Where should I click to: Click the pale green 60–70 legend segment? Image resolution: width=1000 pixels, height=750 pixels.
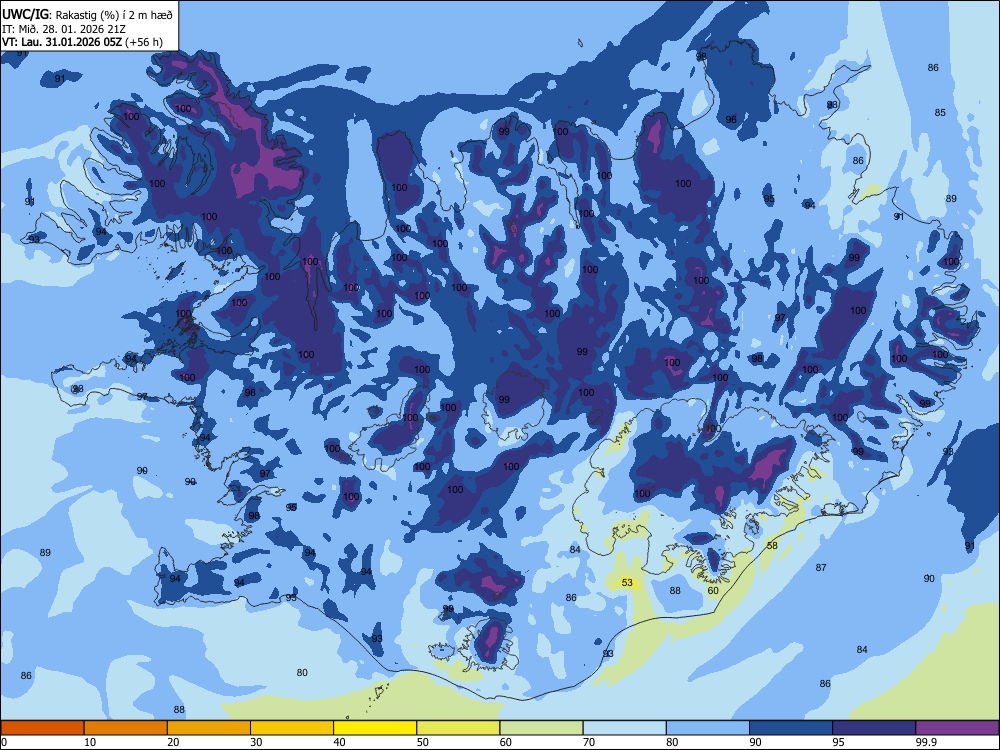click(541, 728)
